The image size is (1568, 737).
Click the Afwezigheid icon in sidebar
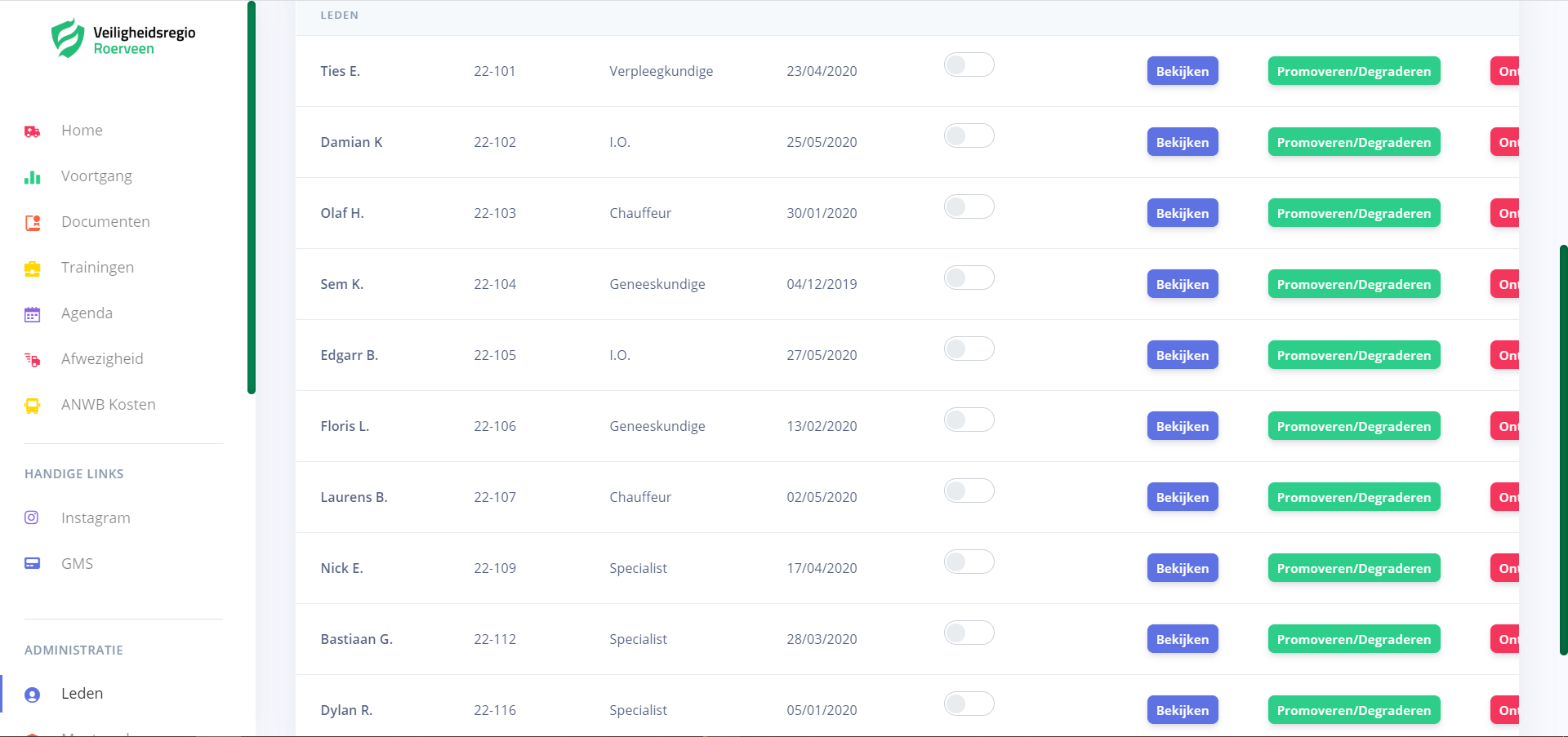pos(33,360)
